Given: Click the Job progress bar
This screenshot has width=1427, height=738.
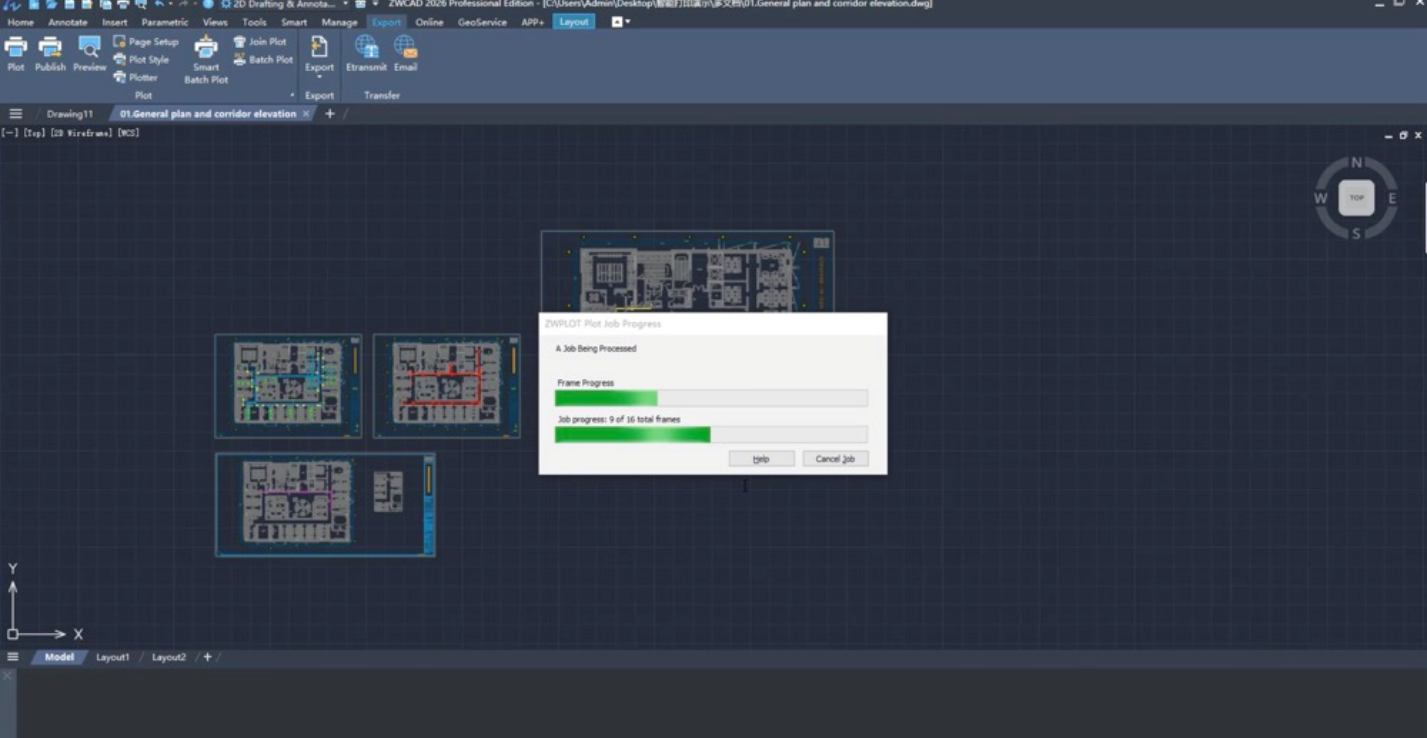Looking at the screenshot, I should pyautogui.click(x=711, y=435).
